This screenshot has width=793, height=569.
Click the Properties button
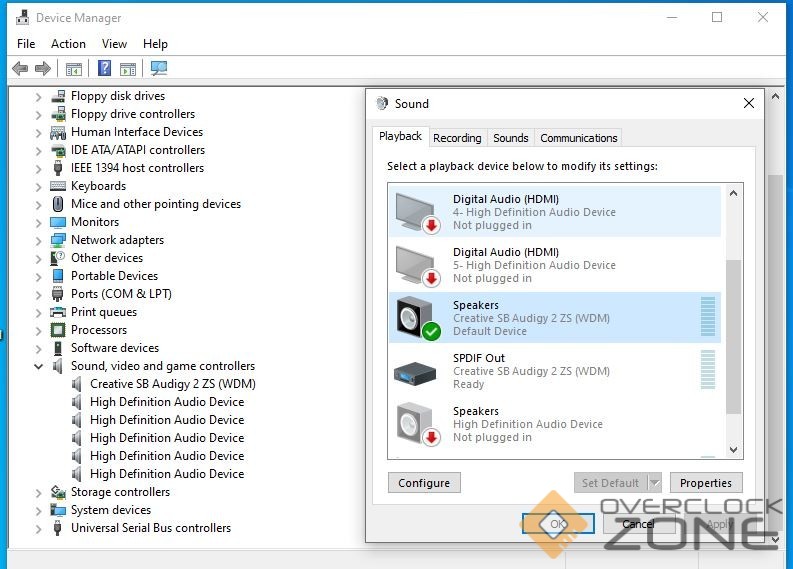pos(706,483)
